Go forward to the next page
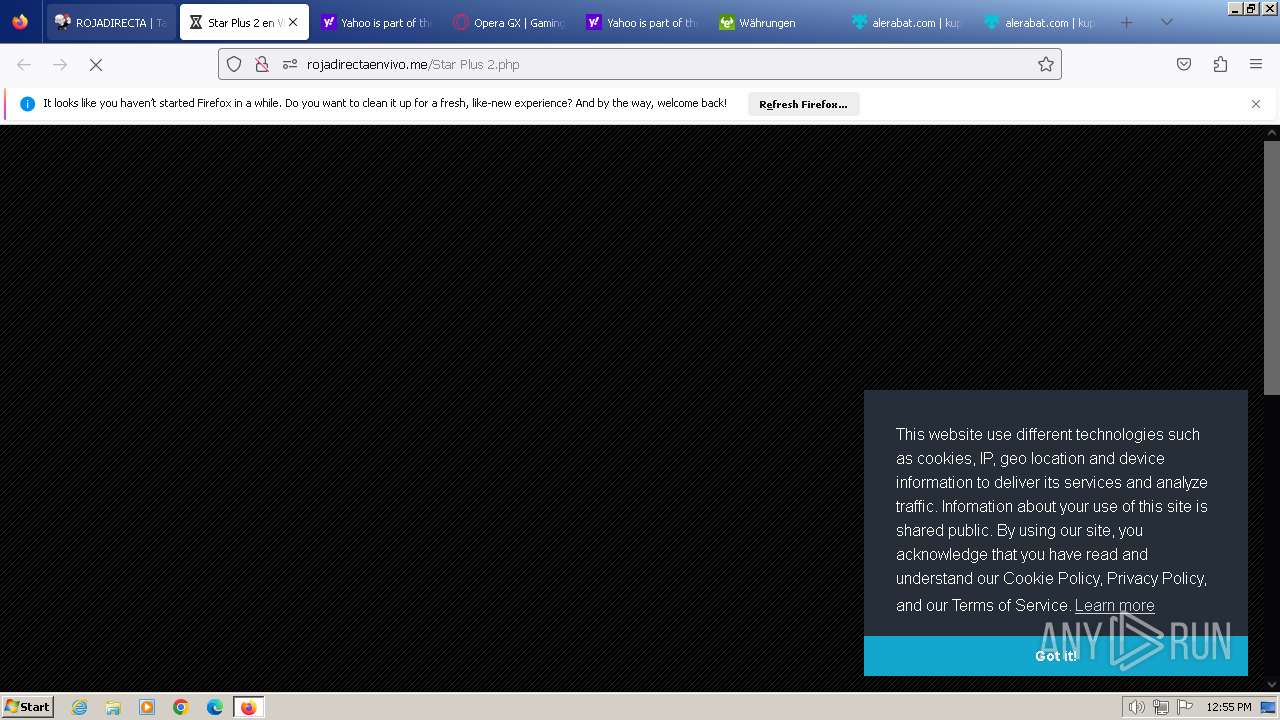This screenshot has height=720, width=1280. 60,64
